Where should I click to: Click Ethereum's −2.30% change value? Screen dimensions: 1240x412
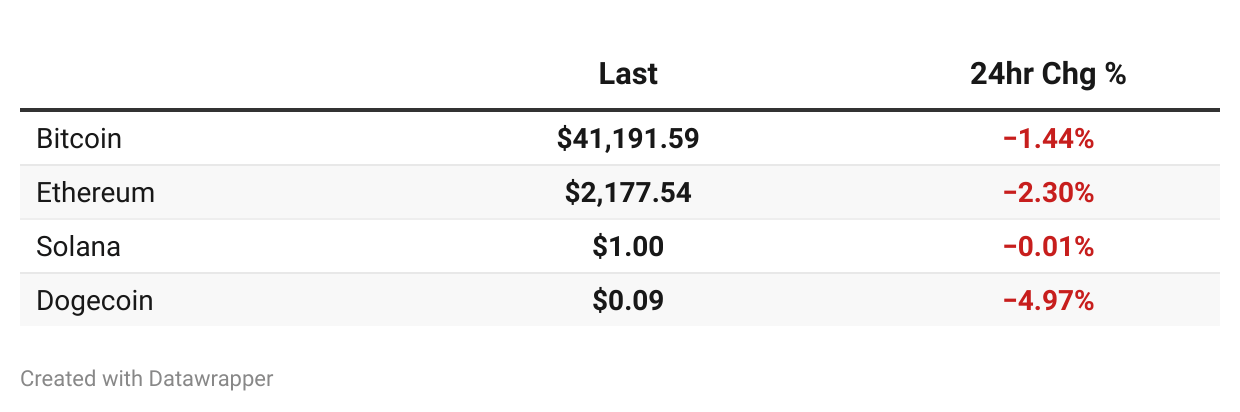pos(1048,193)
